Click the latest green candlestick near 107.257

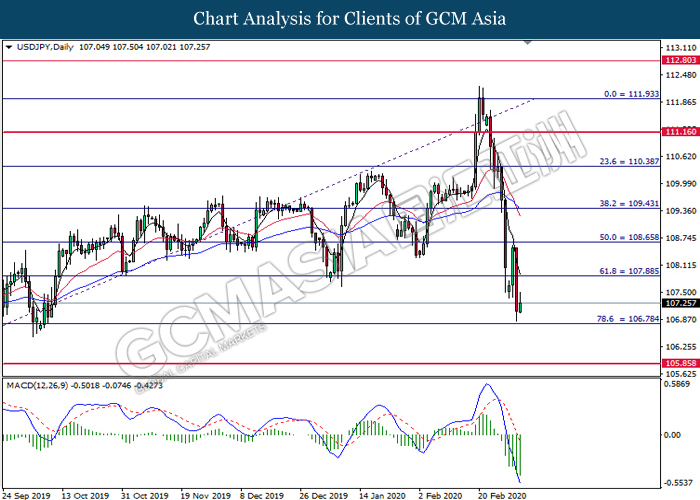click(520, 308)
